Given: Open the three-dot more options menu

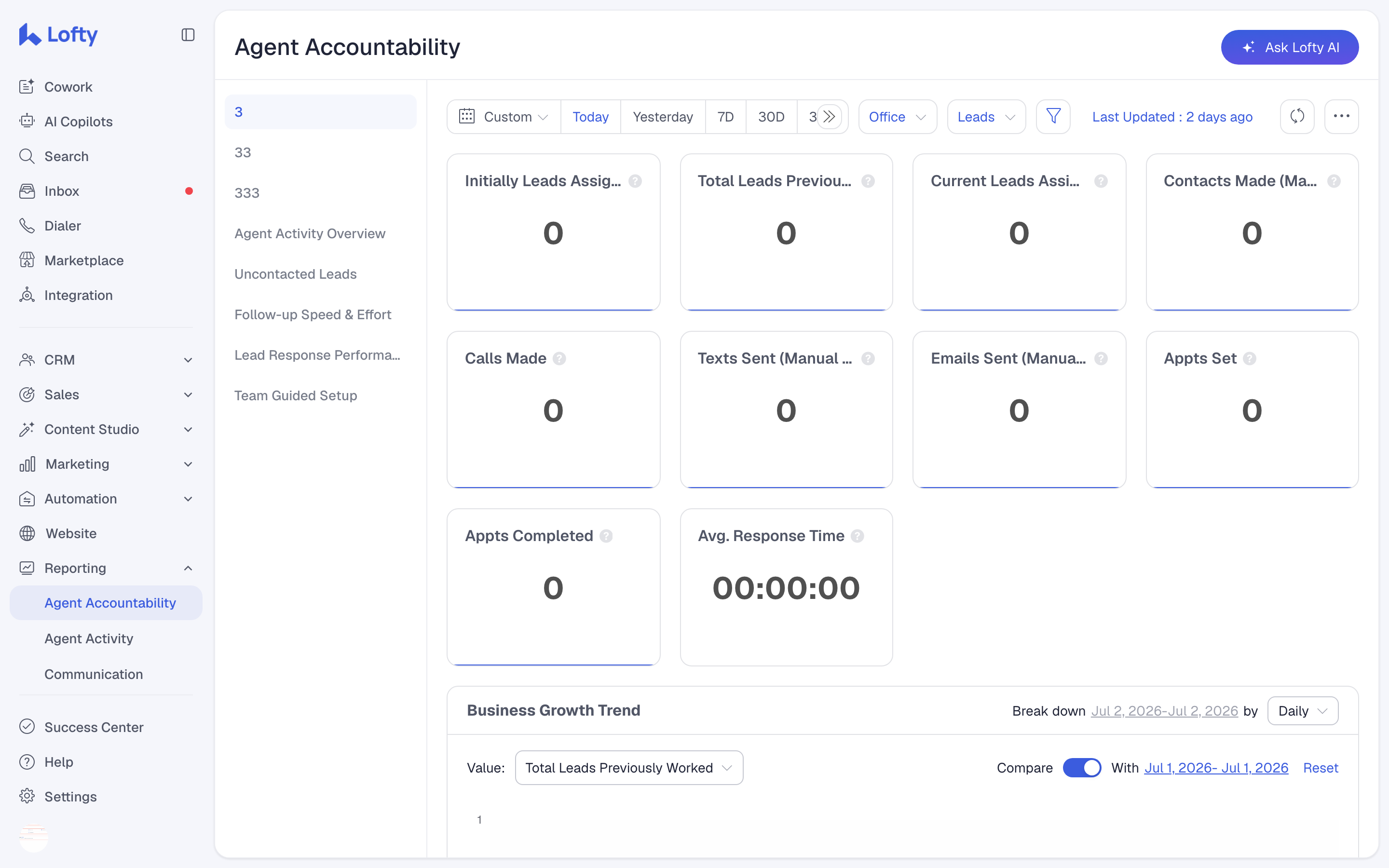Looking at the screenshot, I should (1341, 117).
